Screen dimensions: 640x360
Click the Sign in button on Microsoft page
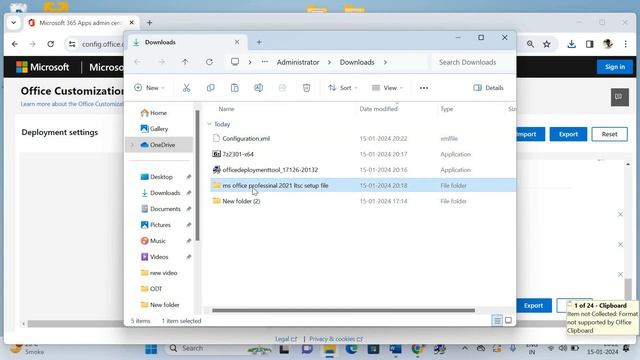(x=615, y=67)
